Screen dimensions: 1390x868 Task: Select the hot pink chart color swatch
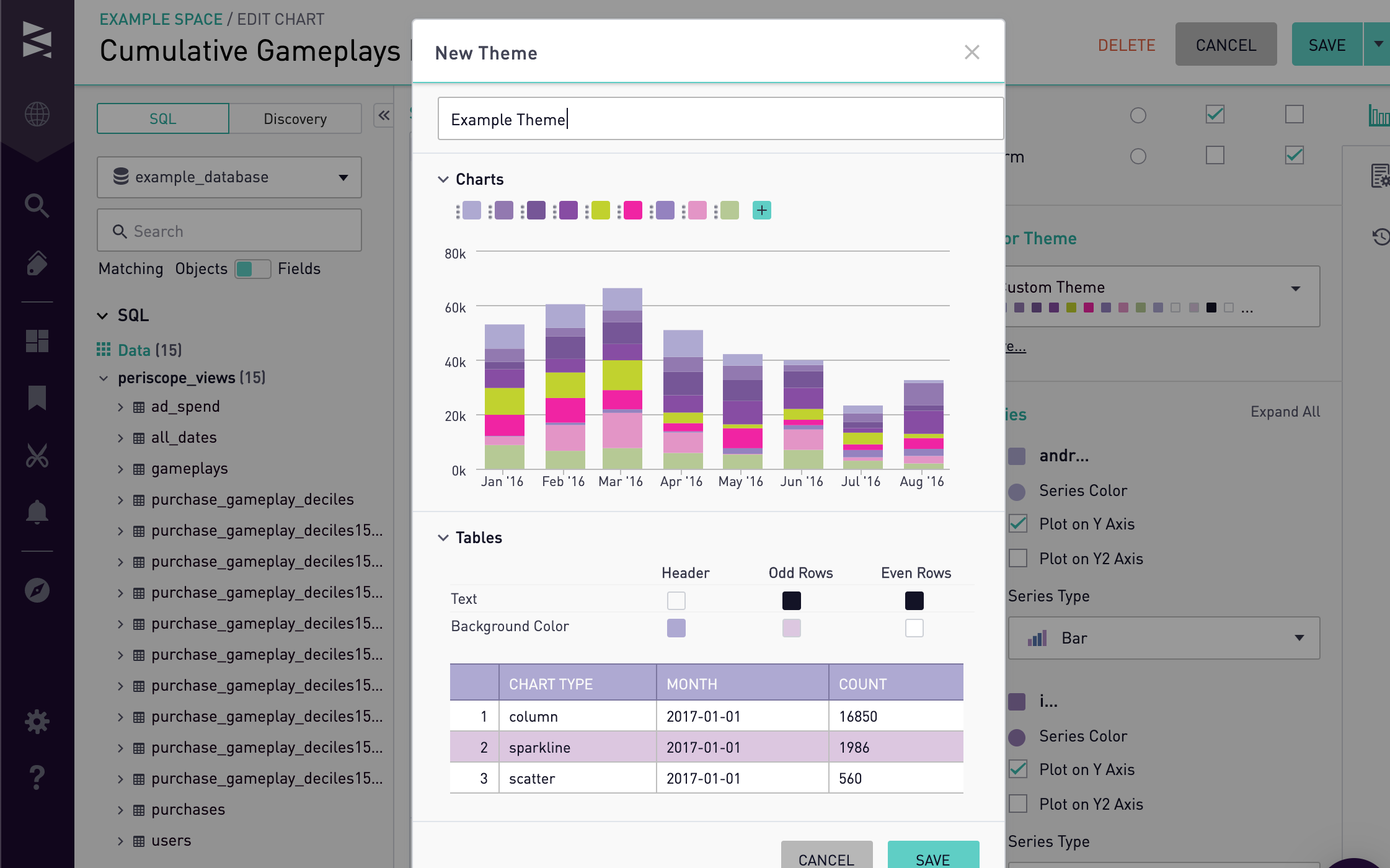(633, 210)
